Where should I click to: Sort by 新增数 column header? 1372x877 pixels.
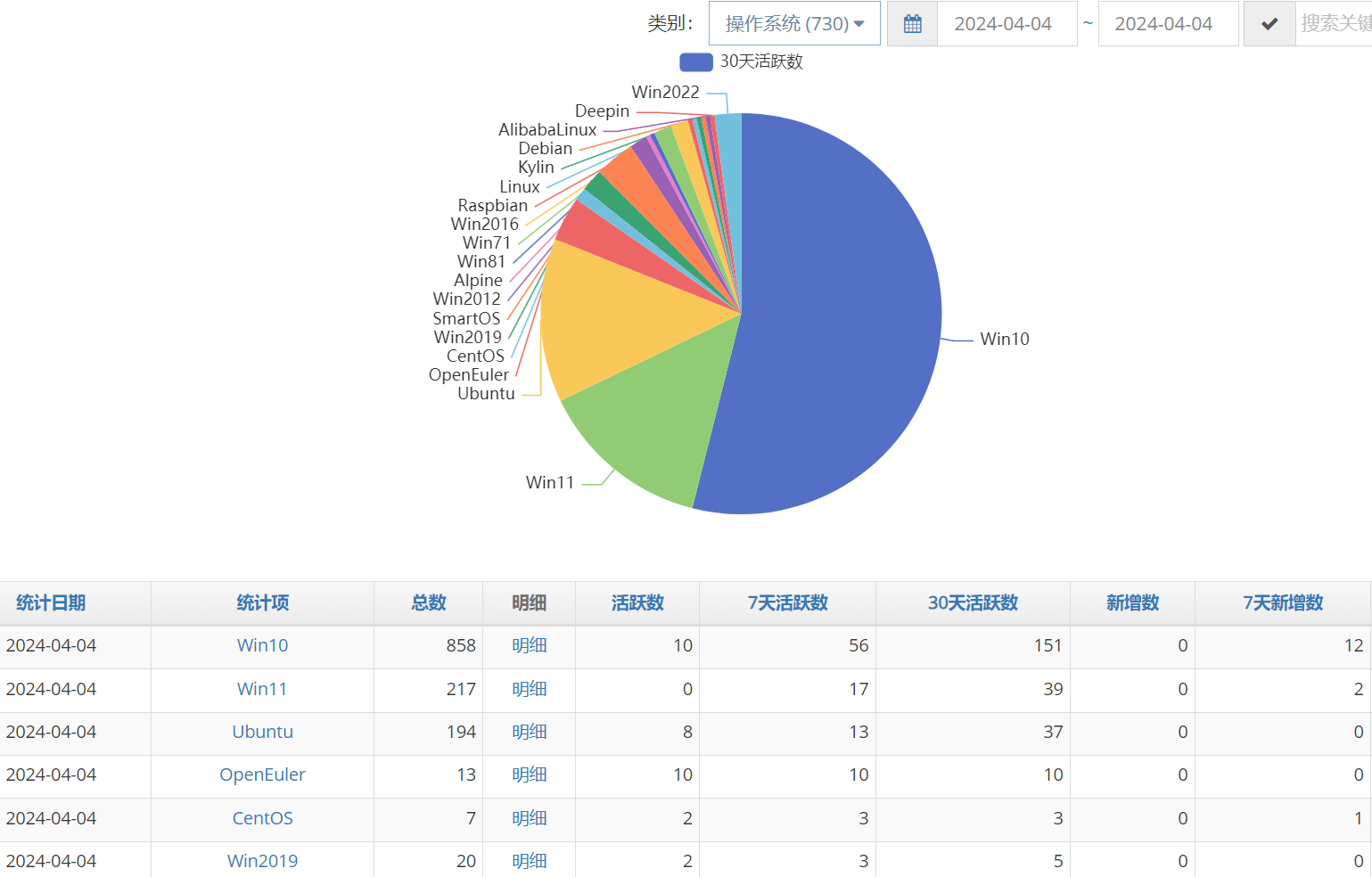coord(1132,602)
